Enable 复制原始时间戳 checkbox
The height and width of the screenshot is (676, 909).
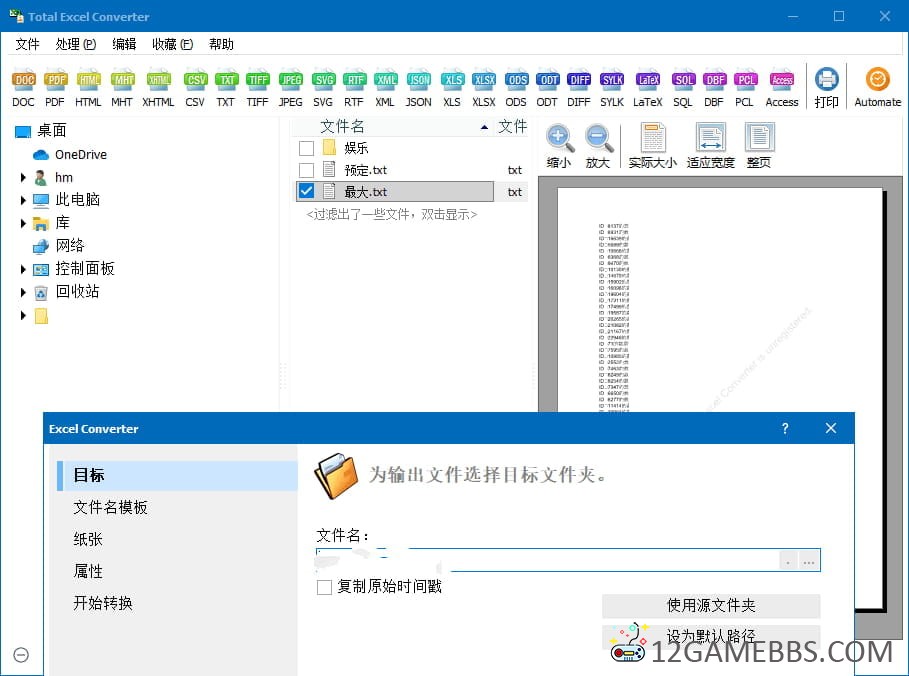click(x=325, y=587)
